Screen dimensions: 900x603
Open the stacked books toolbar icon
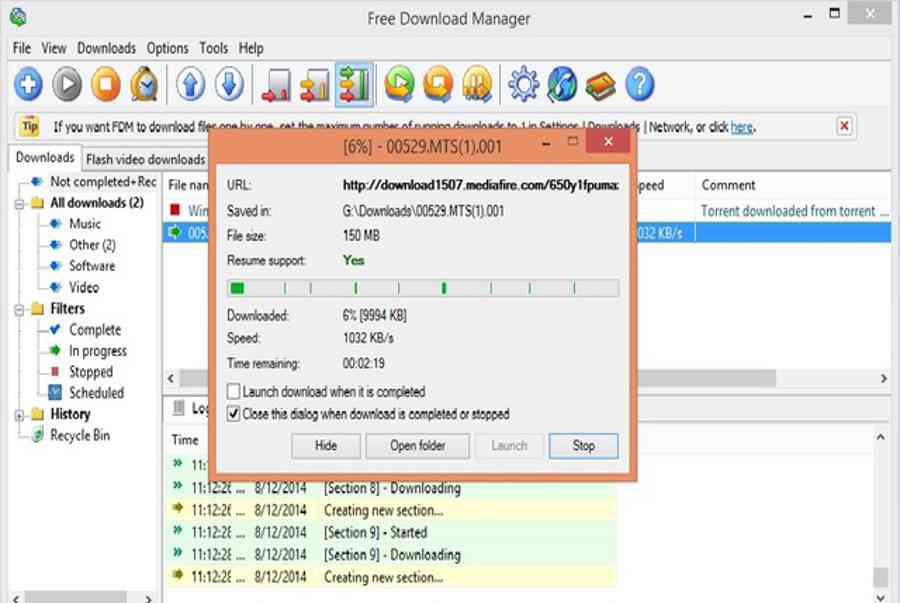click(601, 85)
